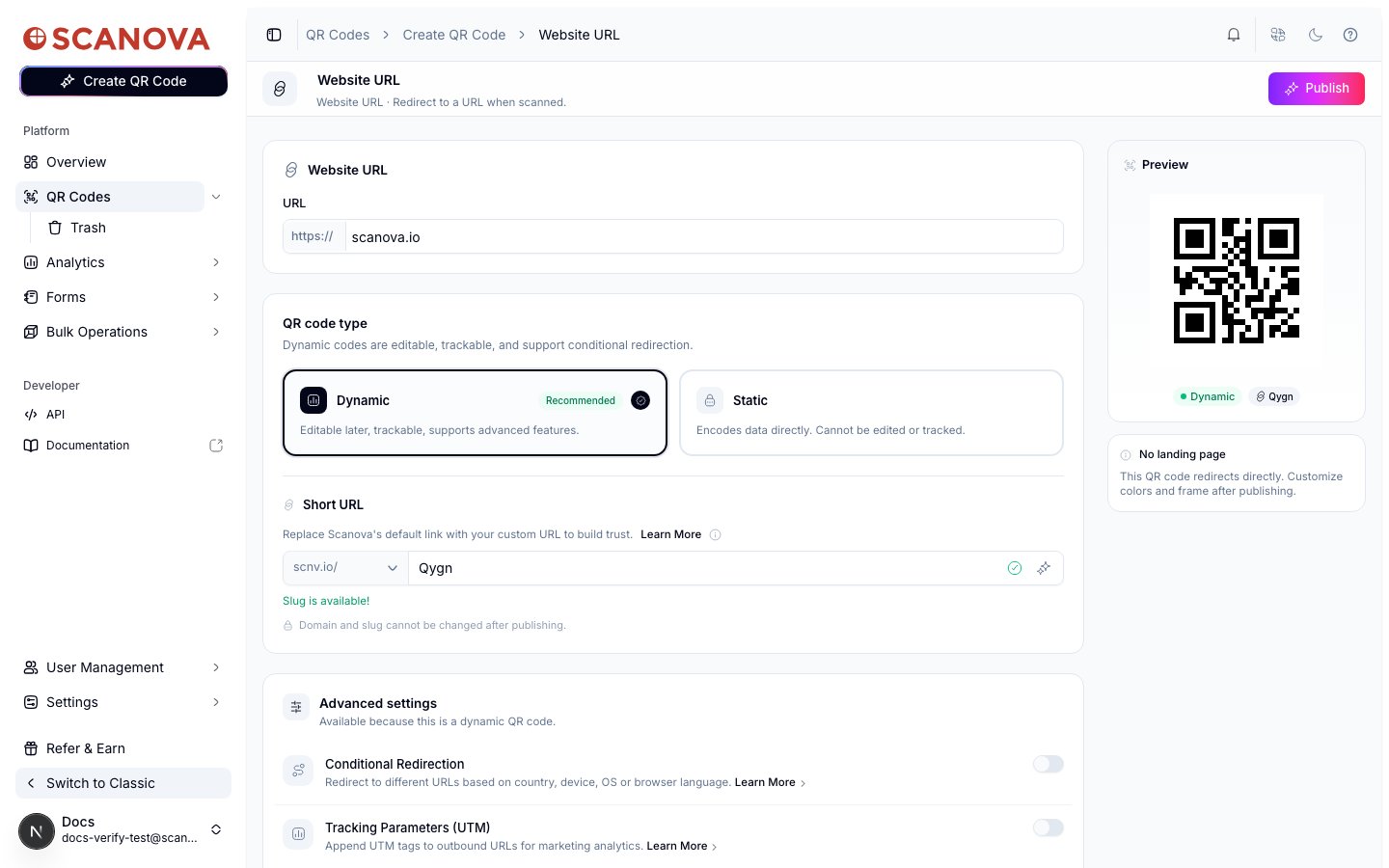Screen dimensions: 1389x868
Task: Open Documentation external link icon
Action: point(216,446)
